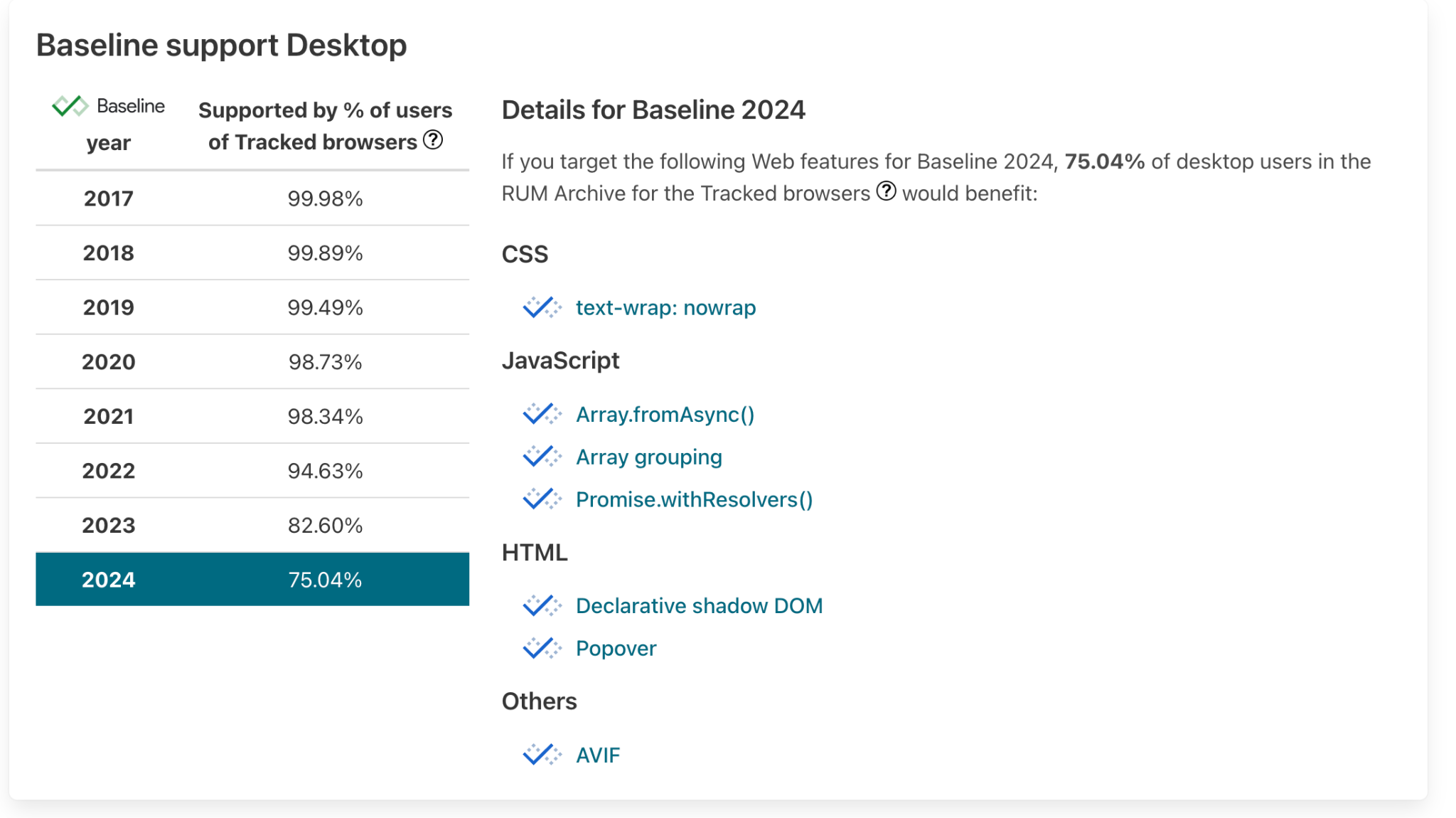Click the Baseline 2023 row
The height and width of the screenshot is (818, 1456).
252,524
